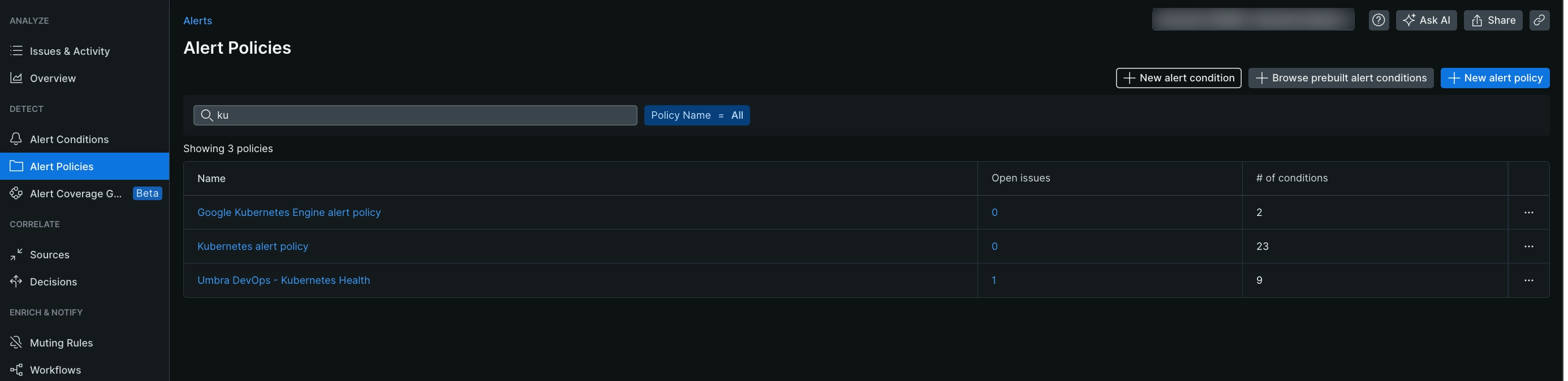This screenshot has width=1568, height=381.
Task: Open actions menu for Google Kubernetes Engine policy
Action: coord(1528,213)
